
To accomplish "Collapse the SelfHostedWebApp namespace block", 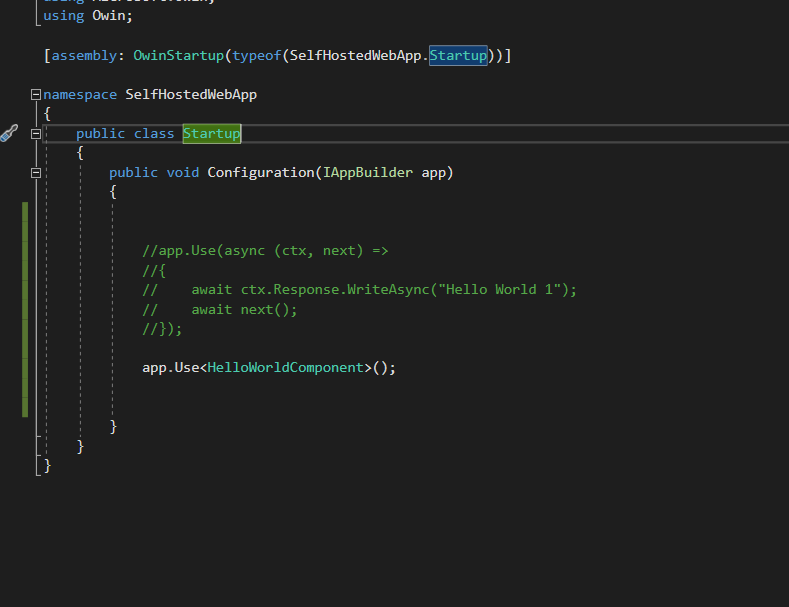I will [36, 95].
